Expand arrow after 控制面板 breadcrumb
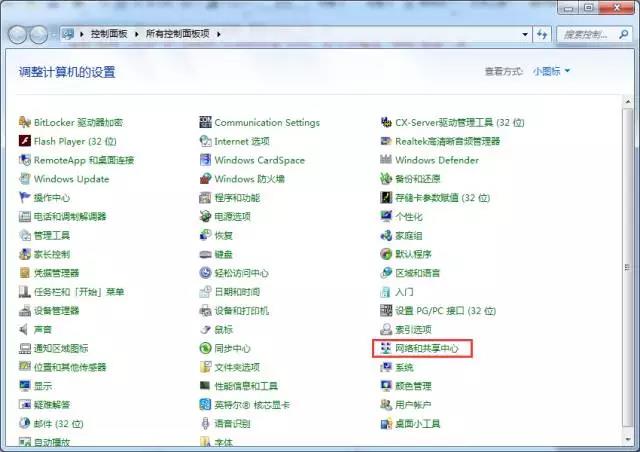 pyautogui.click(x=136, y=34)
